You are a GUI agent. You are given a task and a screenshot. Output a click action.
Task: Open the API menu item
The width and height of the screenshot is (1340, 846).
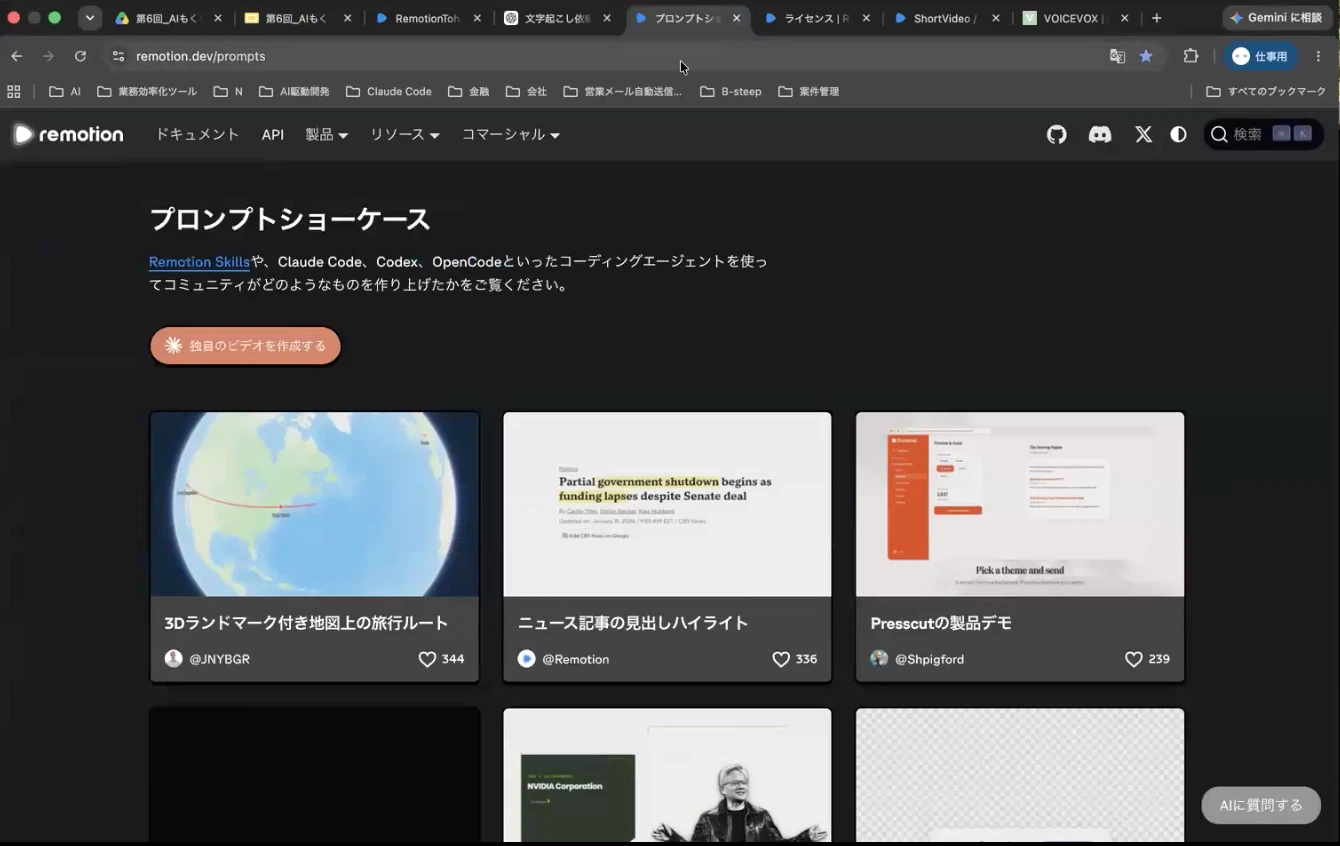coord(273,134)
